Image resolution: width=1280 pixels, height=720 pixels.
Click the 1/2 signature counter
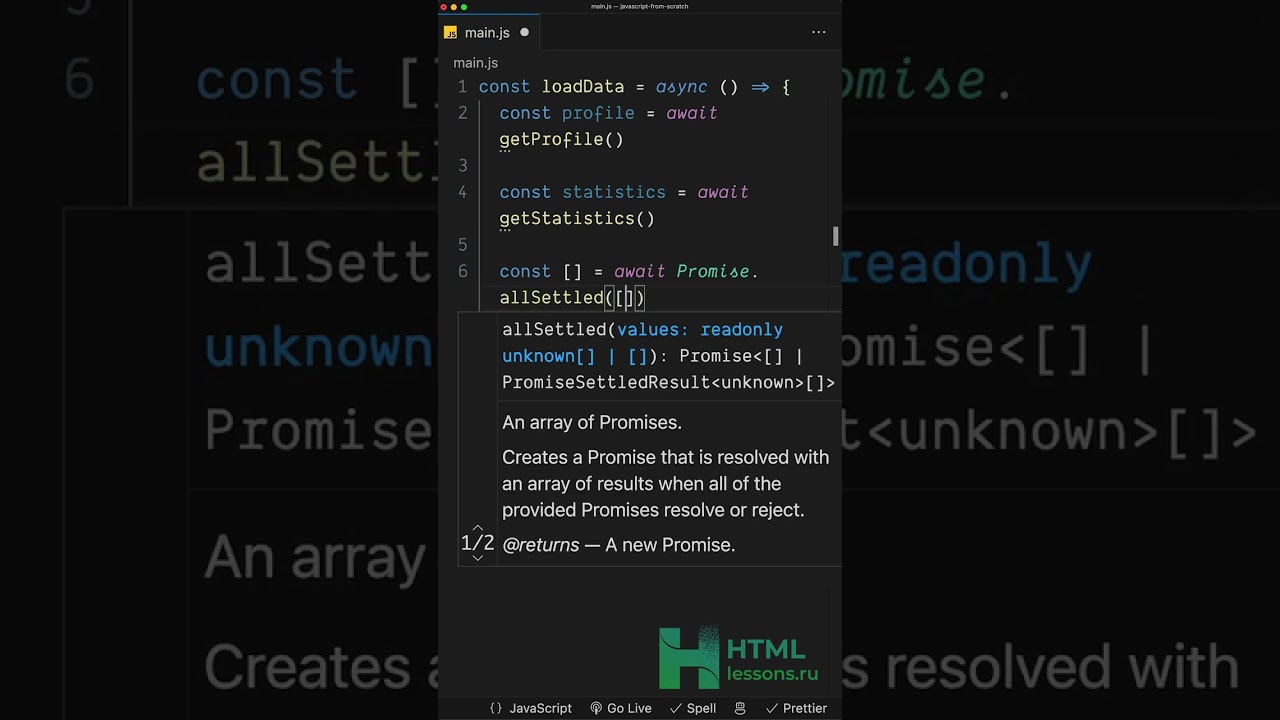tap(477, 543)
